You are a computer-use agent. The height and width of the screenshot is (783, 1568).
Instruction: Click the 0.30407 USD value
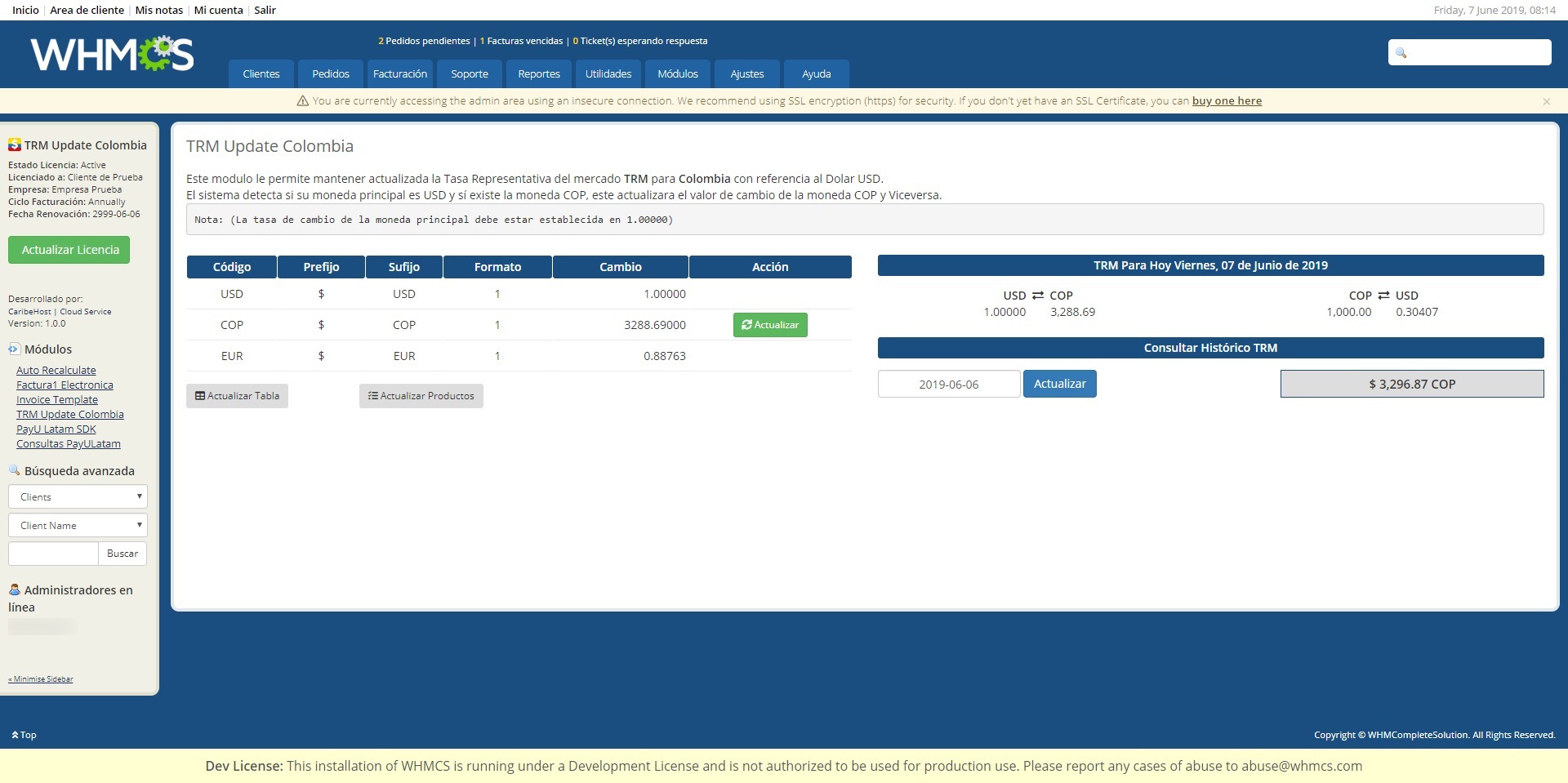(1417, 312)
